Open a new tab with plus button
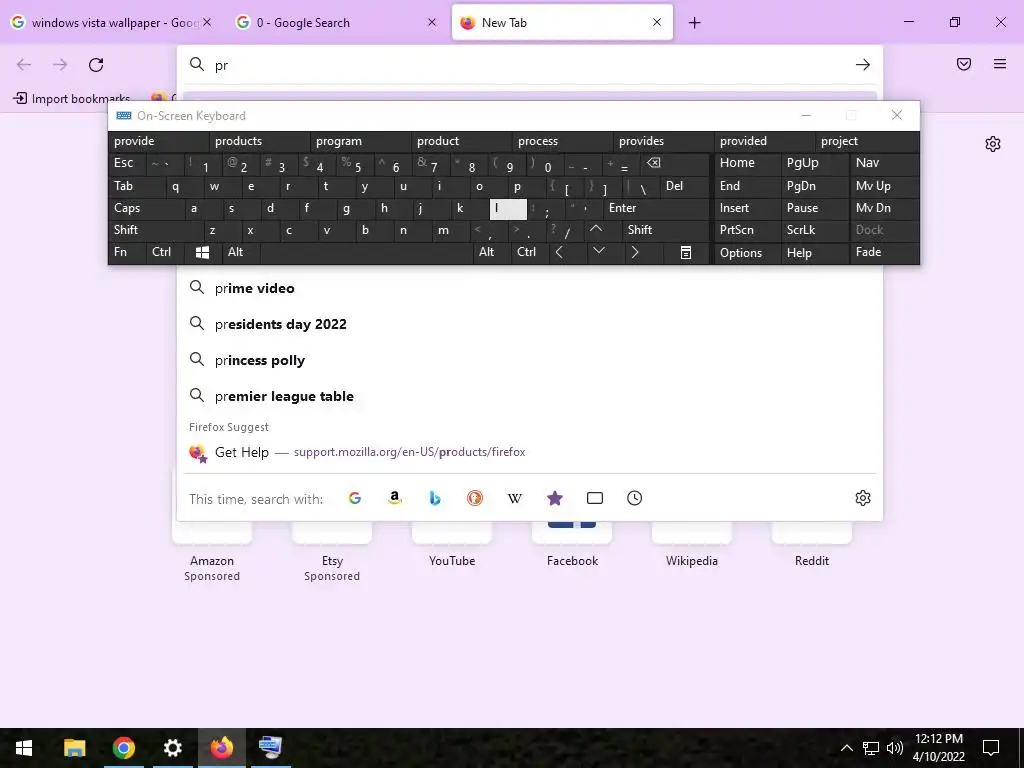 pos(695,23)
